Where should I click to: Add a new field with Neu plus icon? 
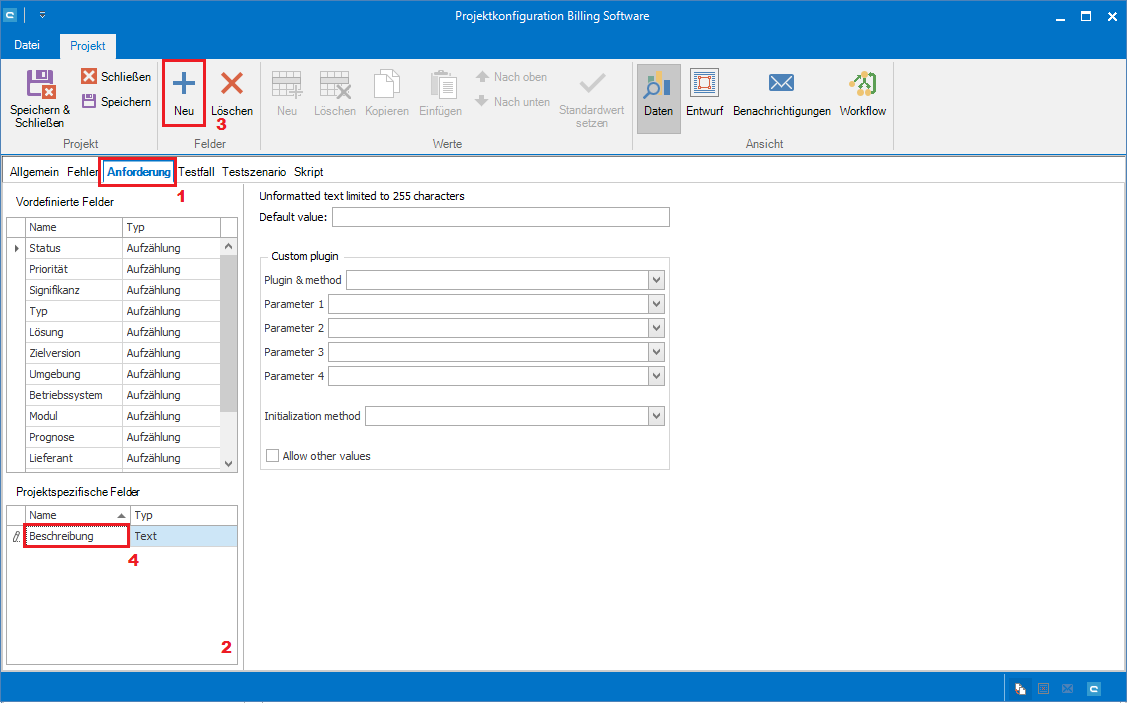point(184,84)
